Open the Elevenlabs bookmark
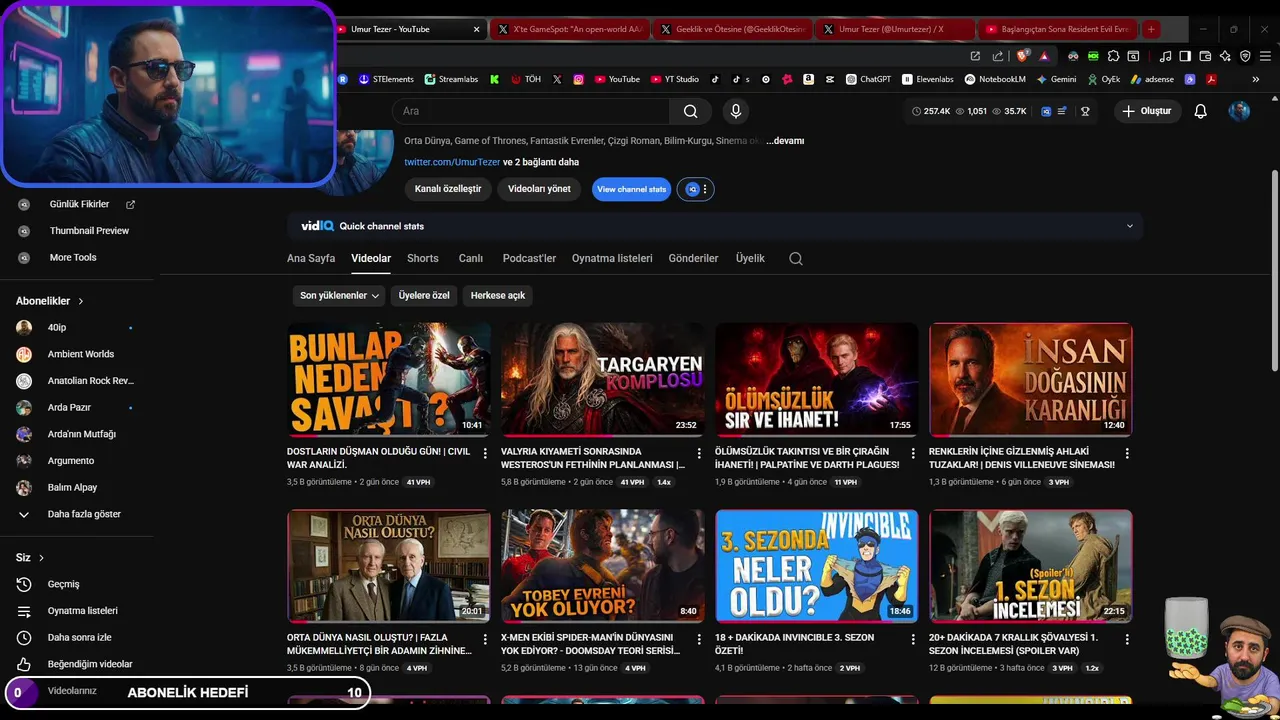This screenshot has height=720, width=1280. tap(927, 79)
